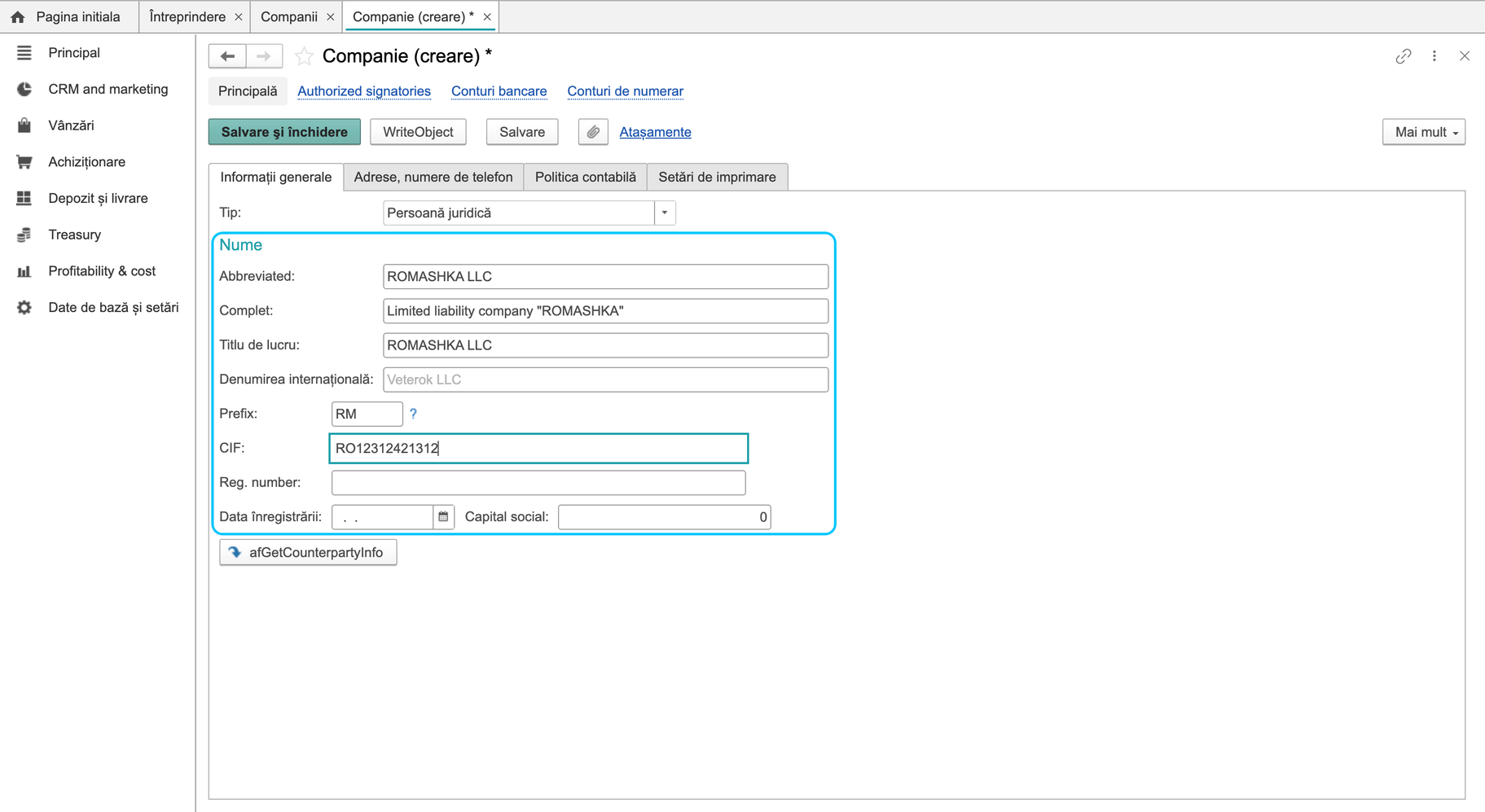Image resolution: width=1485 pixels, height=812 pixels.
Task: Click the Capital social field
Action: click(x=664, y=516)
